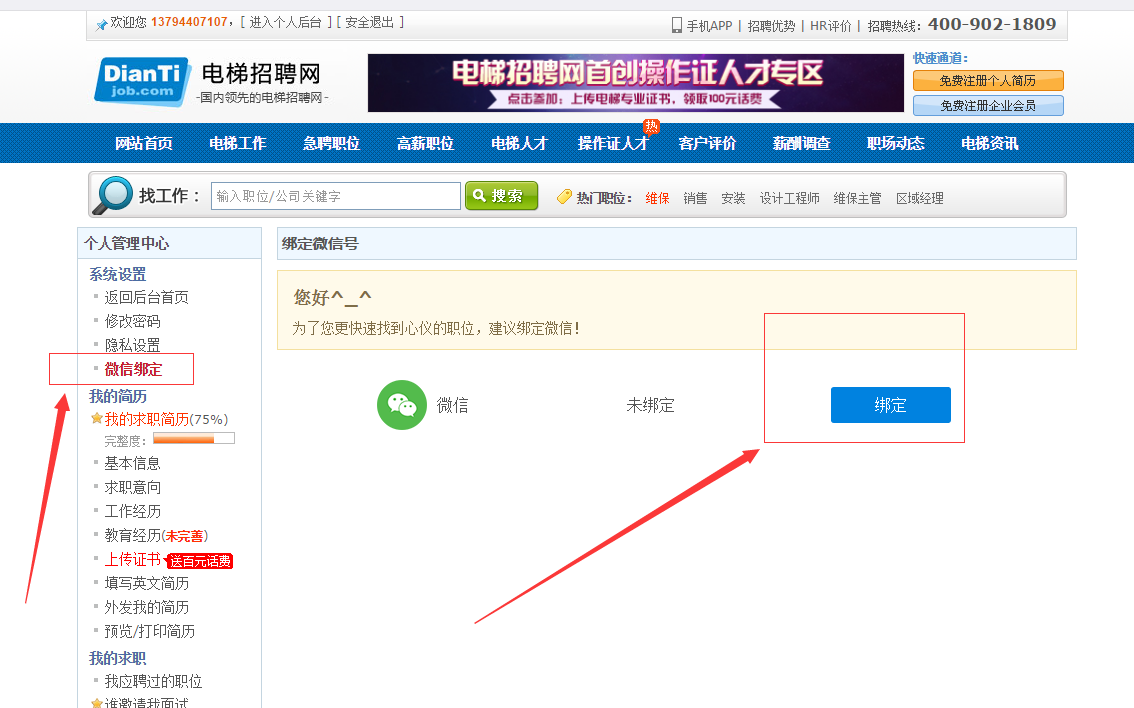The width and height of the screenshot is (1134, 708).
Task: Go to 急聘职位 in navigation
Action: [x=331, y=143]
